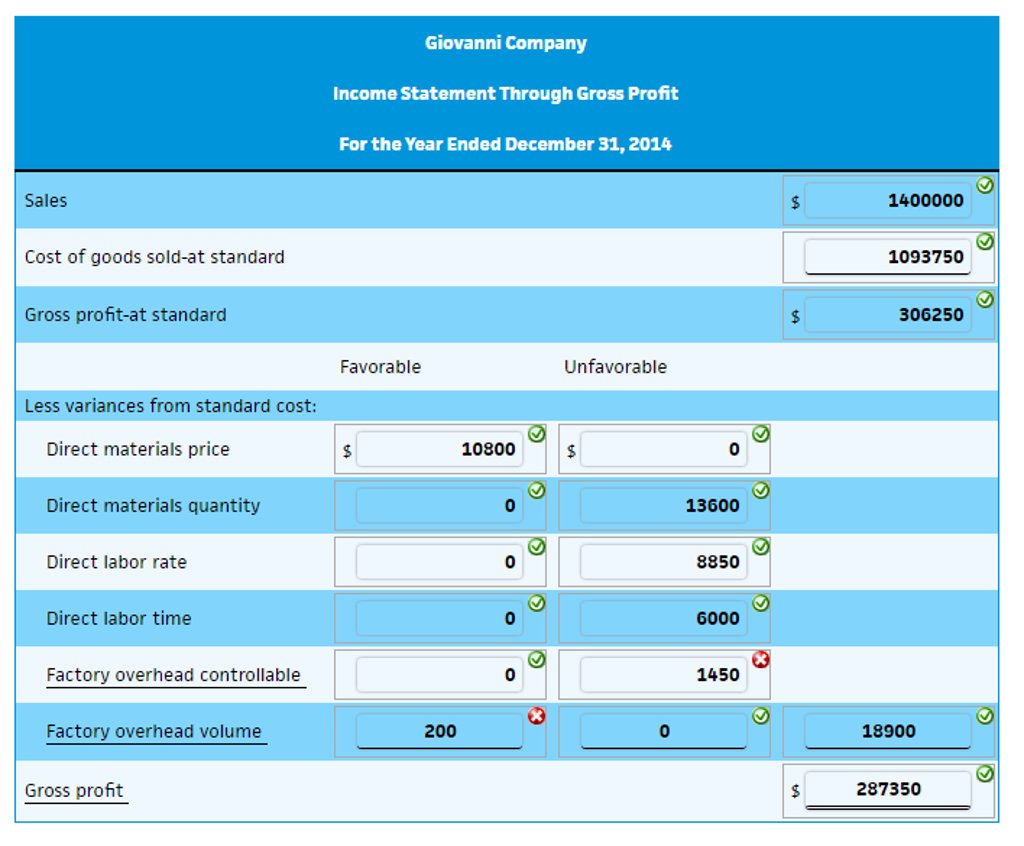The image size is (1024, 846).
Task: Select the Factory overhead volume favorable field showing 200
Action: (x=440, y=731)
